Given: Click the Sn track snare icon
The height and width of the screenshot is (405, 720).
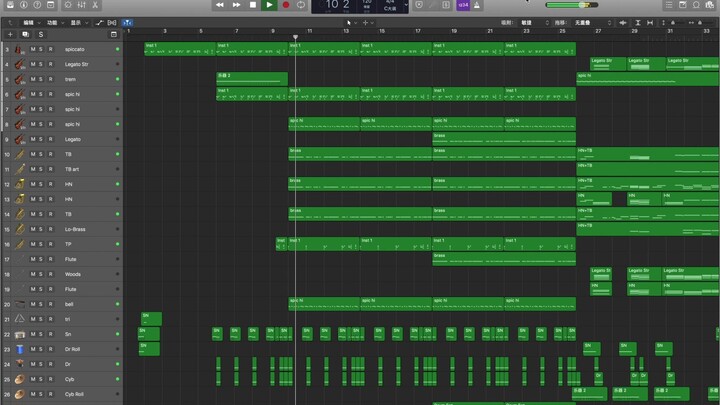Looking at the screenshot, I should pos(19,334).
